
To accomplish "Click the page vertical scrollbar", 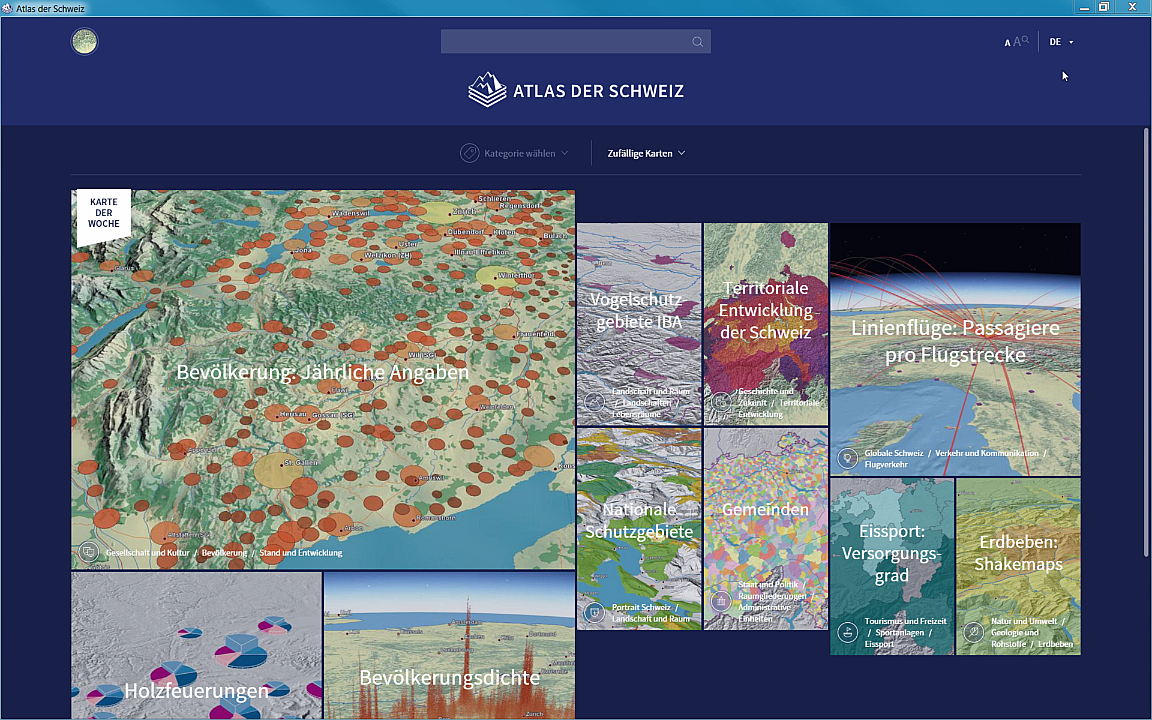I will 1146,342.
